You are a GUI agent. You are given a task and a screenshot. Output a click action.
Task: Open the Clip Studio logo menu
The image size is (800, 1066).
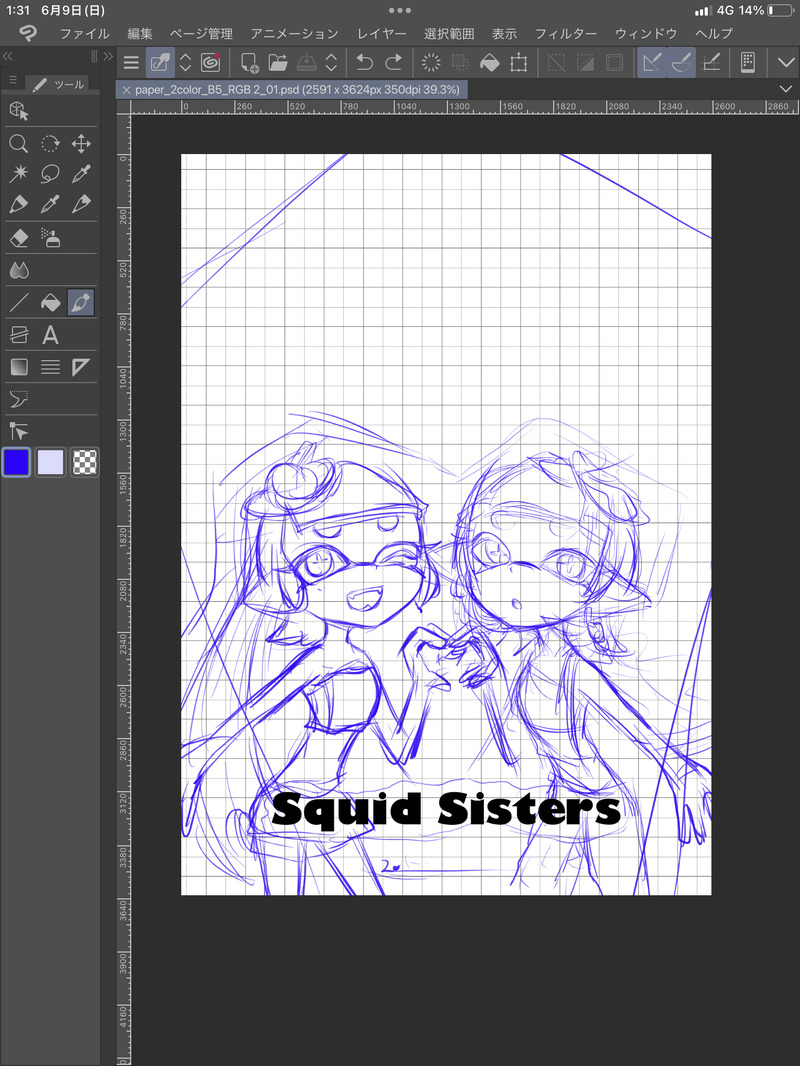tap(27, 33)
